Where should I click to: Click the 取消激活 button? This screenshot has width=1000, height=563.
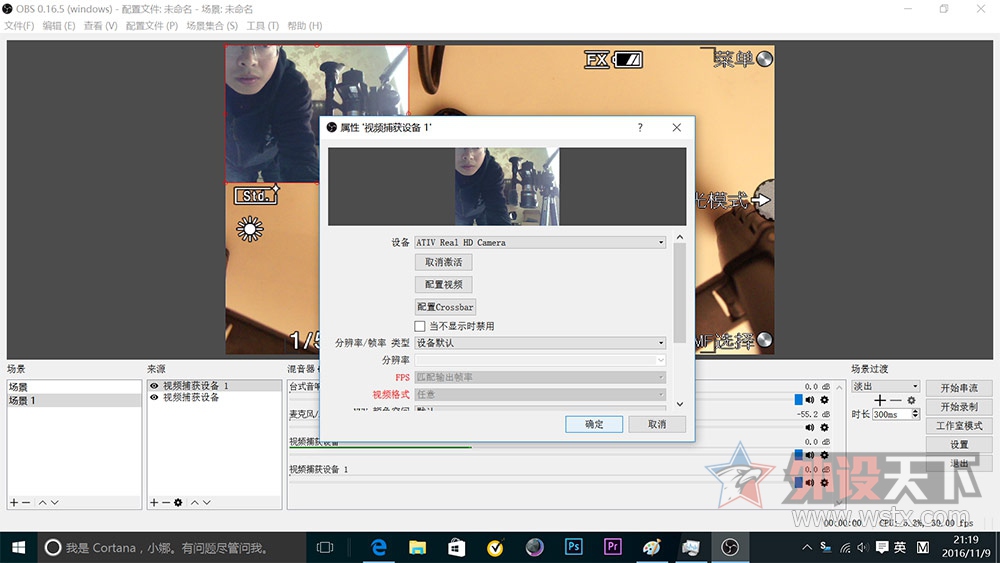tap(444, 262)
